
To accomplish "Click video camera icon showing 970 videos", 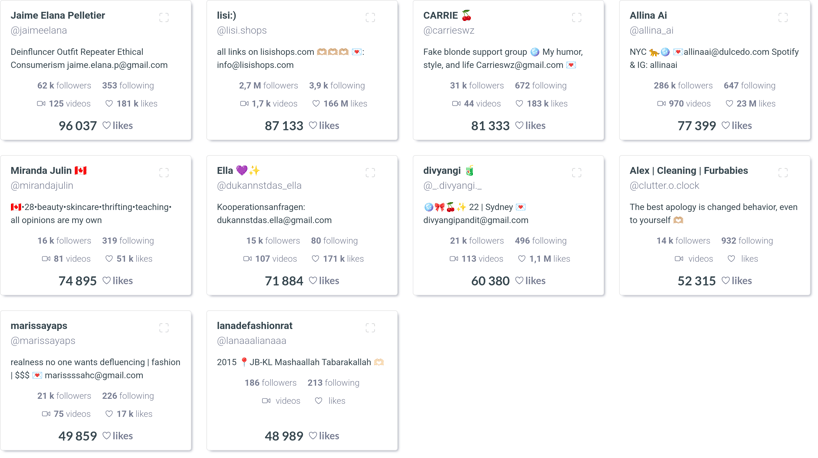I will (x=661, y=104).
